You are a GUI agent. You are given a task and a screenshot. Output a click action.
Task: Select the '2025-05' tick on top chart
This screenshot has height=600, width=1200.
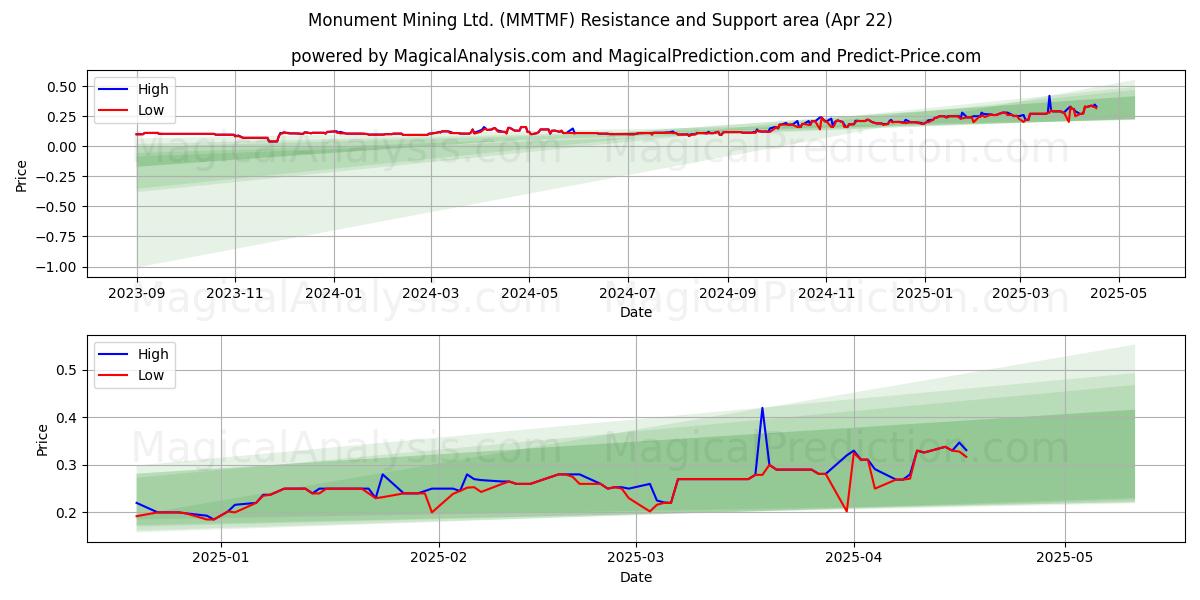click(1118, 293)
